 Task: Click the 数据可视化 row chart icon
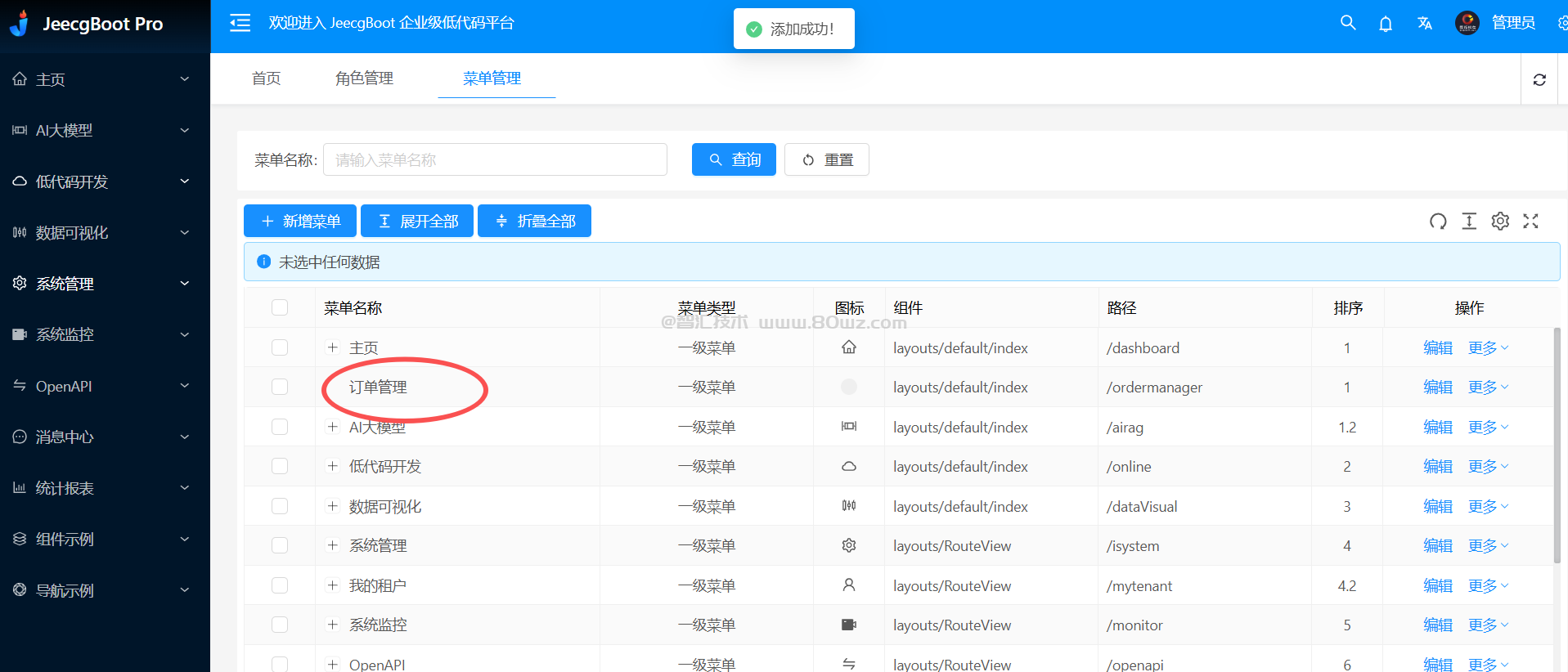coord(849,506)
